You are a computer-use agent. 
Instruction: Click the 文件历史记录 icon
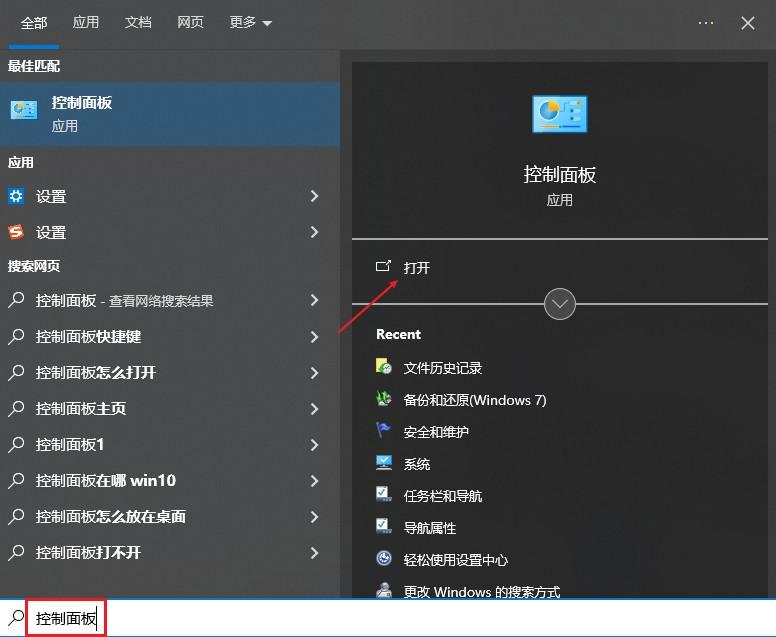coord(384,366)
